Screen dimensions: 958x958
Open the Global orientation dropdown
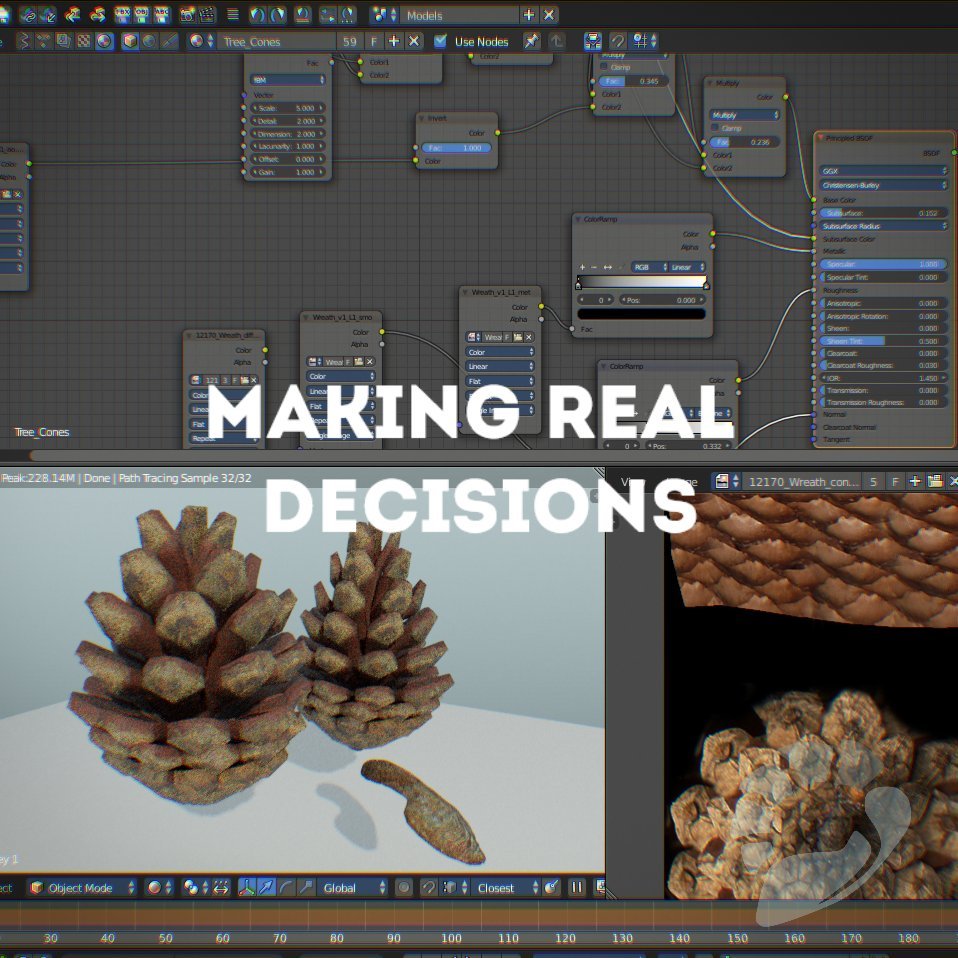tap(352, 888)
